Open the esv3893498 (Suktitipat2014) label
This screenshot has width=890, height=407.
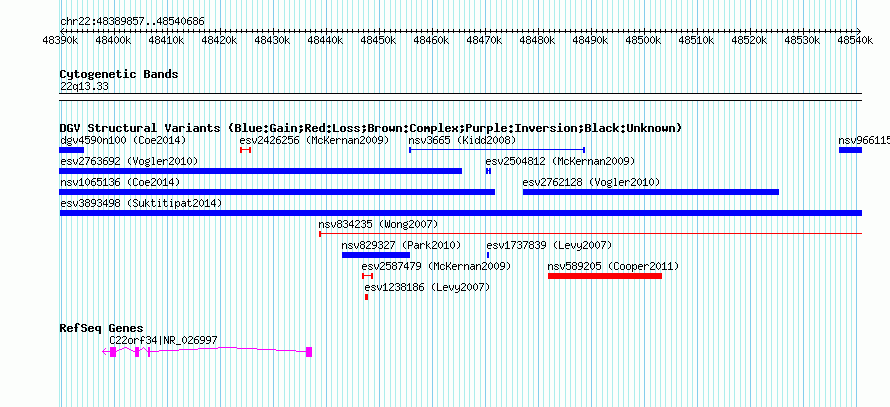pyautogui.click(x=141, y=203)
